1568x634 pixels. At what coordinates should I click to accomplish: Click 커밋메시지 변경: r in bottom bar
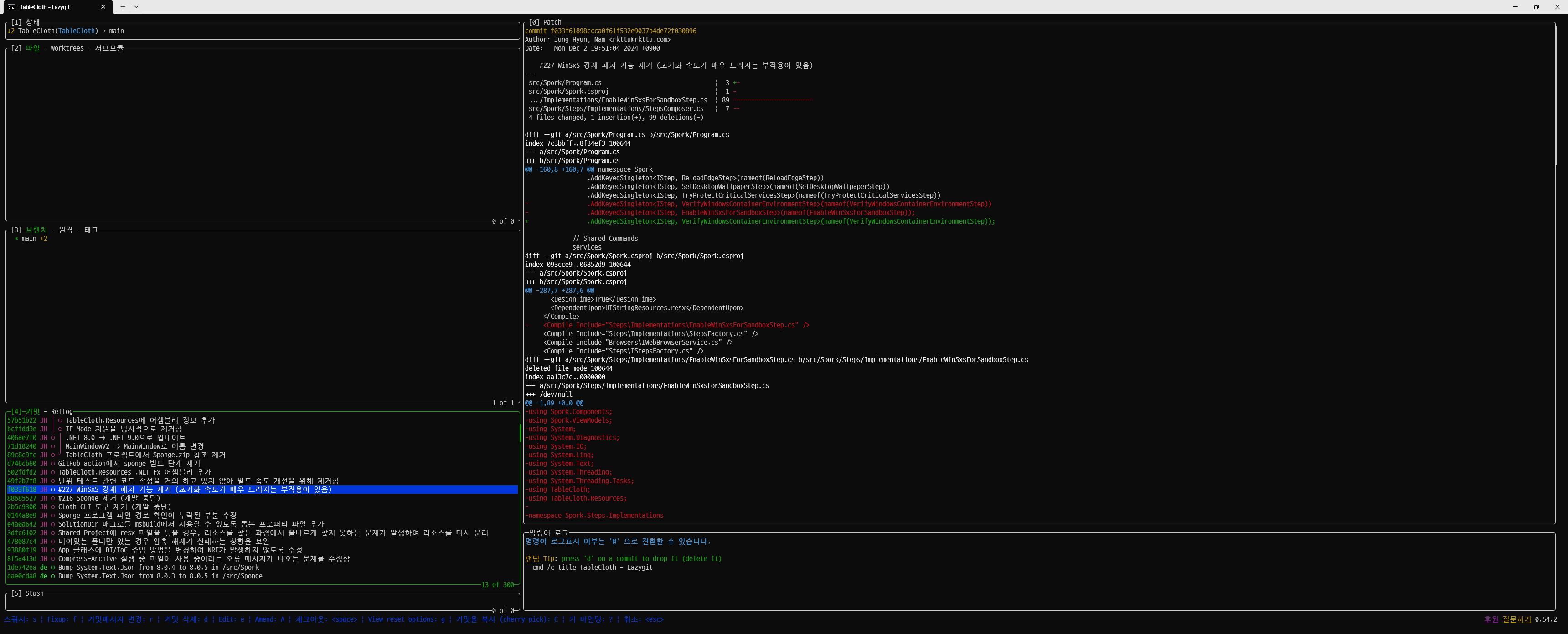click(x=120, y=619)
